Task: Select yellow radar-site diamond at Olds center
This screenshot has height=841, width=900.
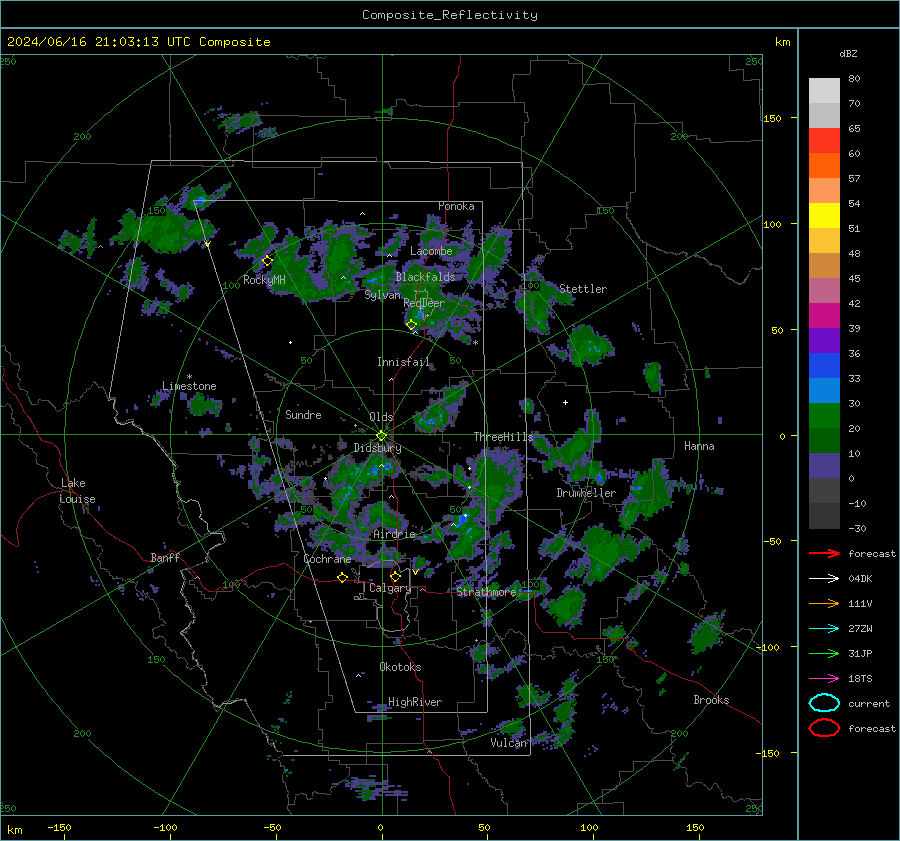Action: tap(381, 436)
